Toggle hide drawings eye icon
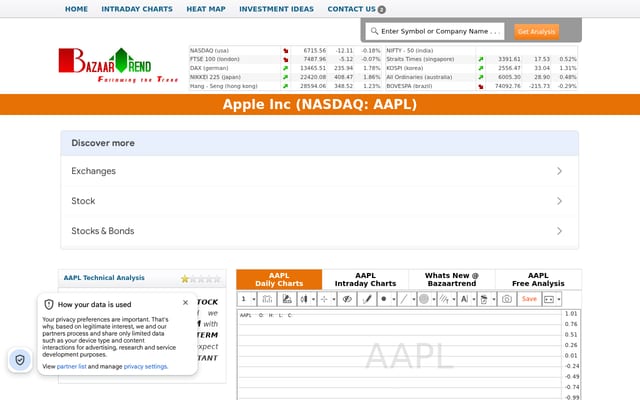This screenshot has height=400, width=640. click(347, 299)
